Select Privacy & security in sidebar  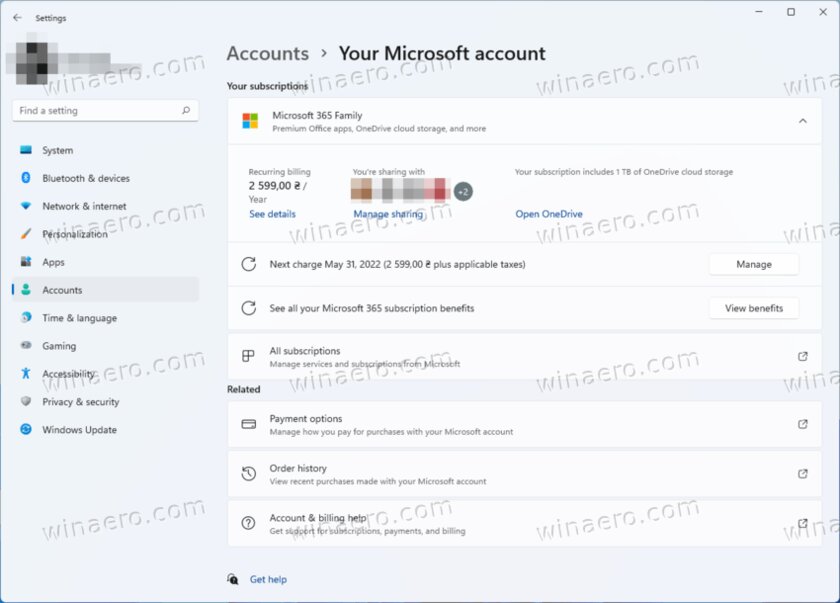tap(105, 402)
